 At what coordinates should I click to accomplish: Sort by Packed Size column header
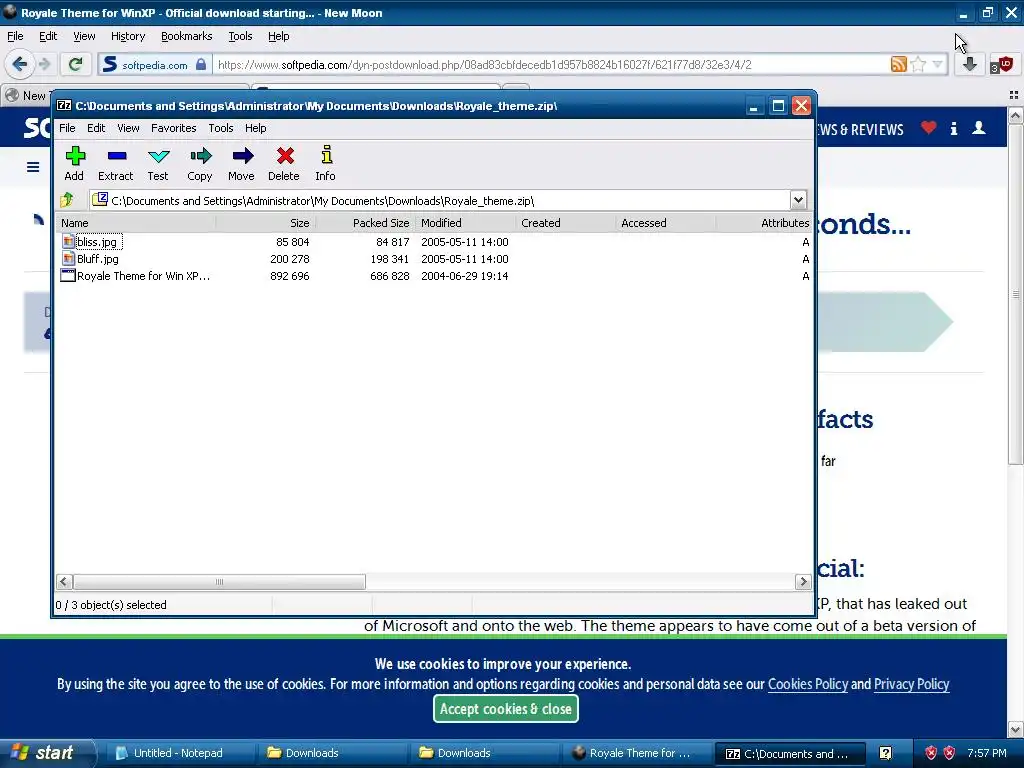366,223
